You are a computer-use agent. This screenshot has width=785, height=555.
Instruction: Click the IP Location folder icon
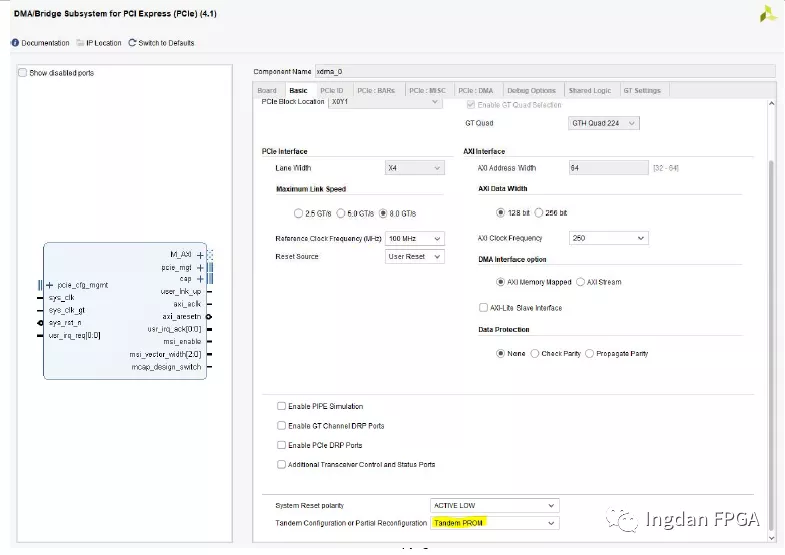[x=80, y=43]
